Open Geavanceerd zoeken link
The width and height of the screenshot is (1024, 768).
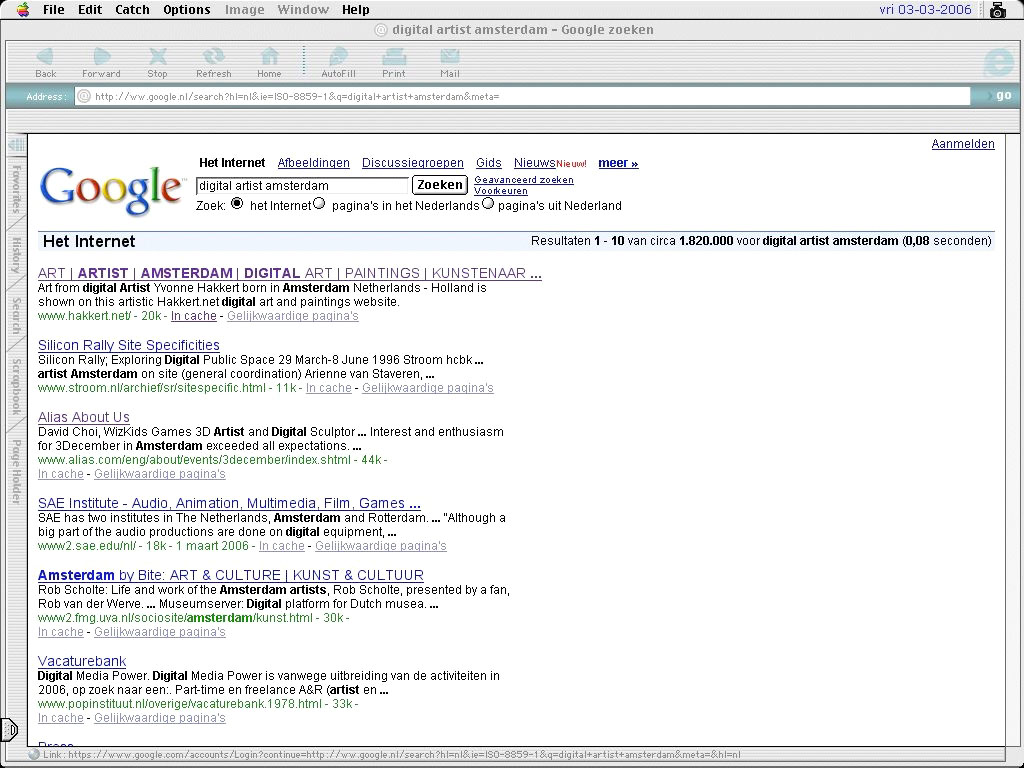point(524,180)
